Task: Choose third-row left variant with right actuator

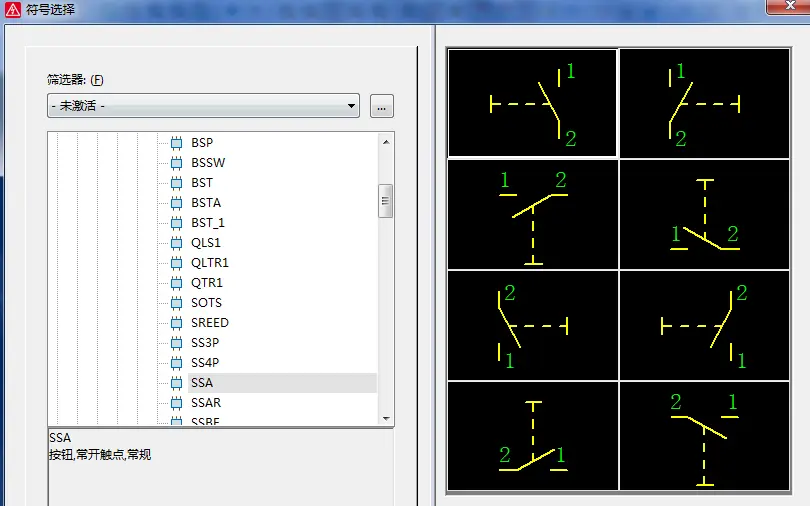Action: pyautogui.click(x=533, y=325)
